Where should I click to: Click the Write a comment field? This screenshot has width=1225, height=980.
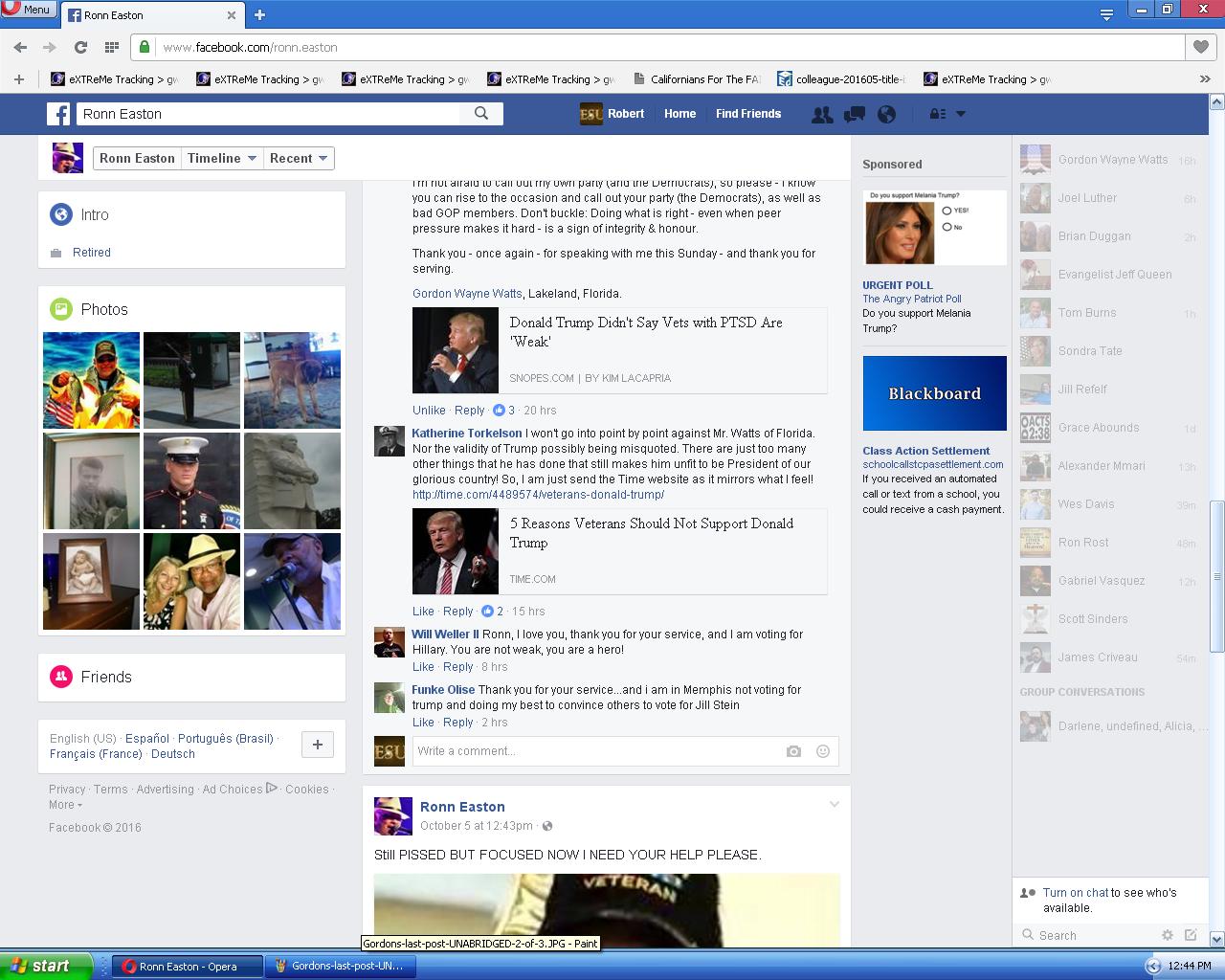click(593, 751)
